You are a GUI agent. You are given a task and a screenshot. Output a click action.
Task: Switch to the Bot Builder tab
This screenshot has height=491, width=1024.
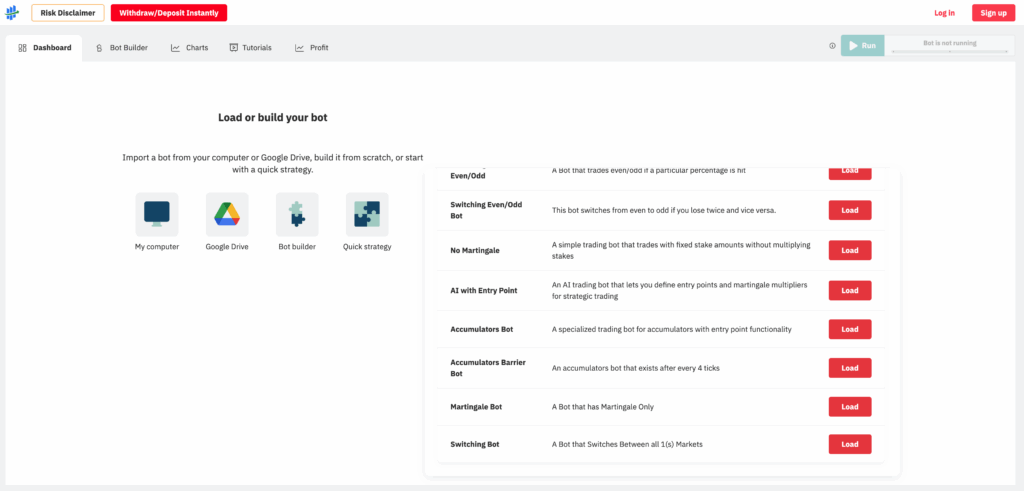[x=121, y=48]
